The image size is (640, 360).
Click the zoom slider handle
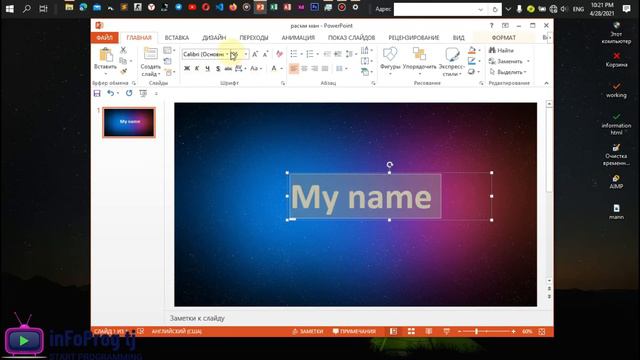(x=476, y=331)
